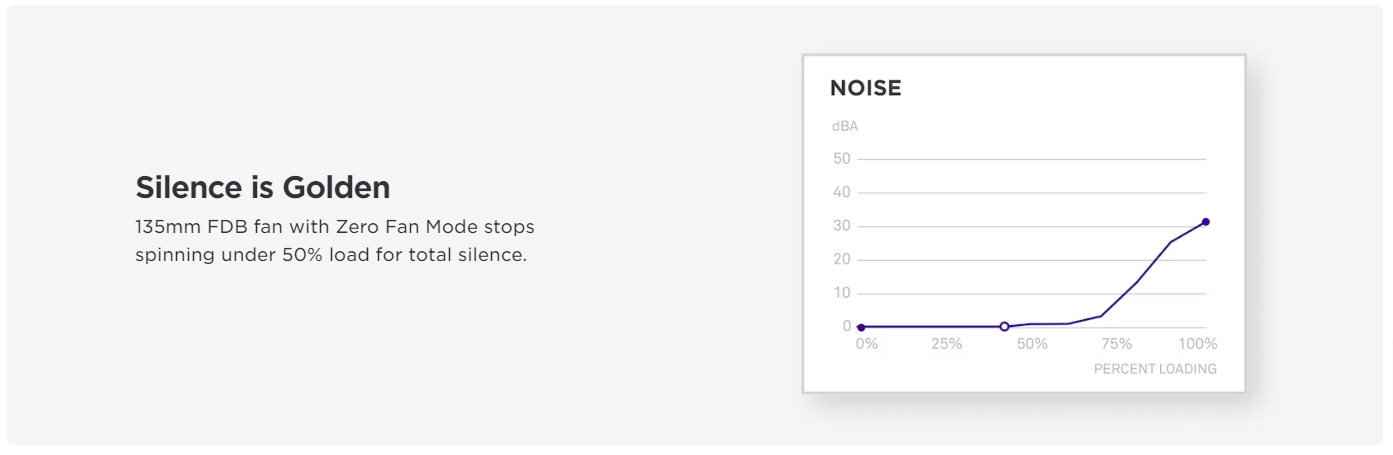Click the 10 value on the dBA axis
Viewport: 1393px width, 455px height.
pos(841,293)
